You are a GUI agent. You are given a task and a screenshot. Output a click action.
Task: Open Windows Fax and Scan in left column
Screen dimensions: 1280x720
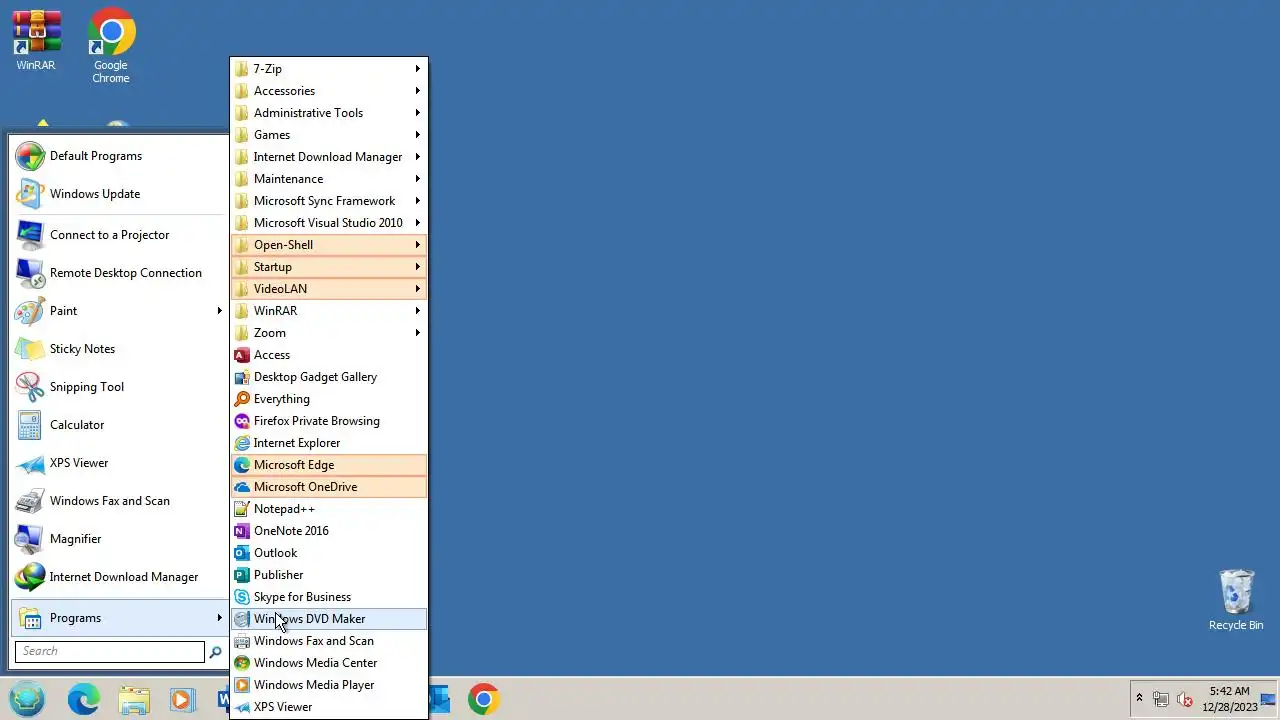click(x=119, y=501)
